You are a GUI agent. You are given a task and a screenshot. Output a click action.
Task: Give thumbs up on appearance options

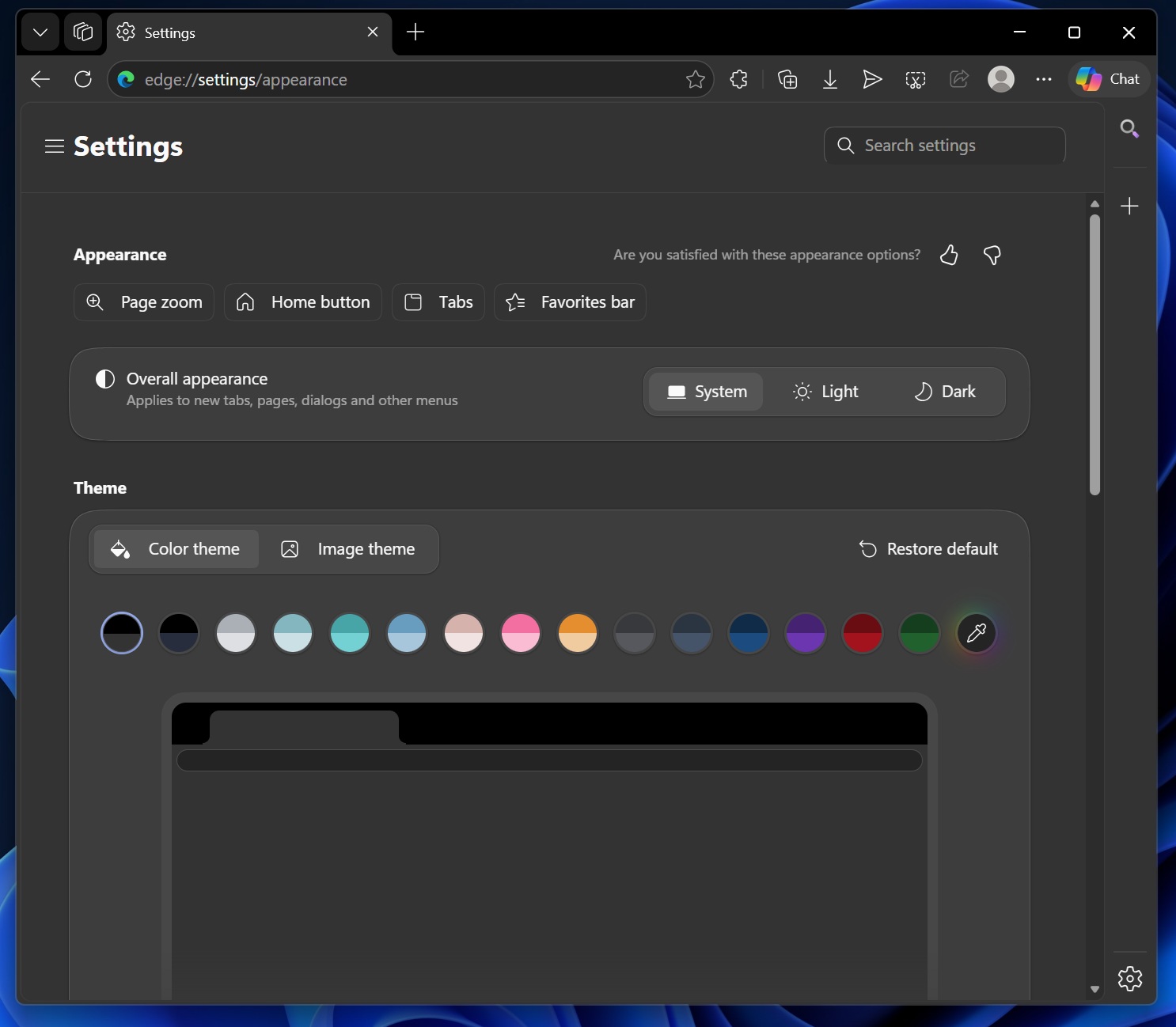[949, 255]
